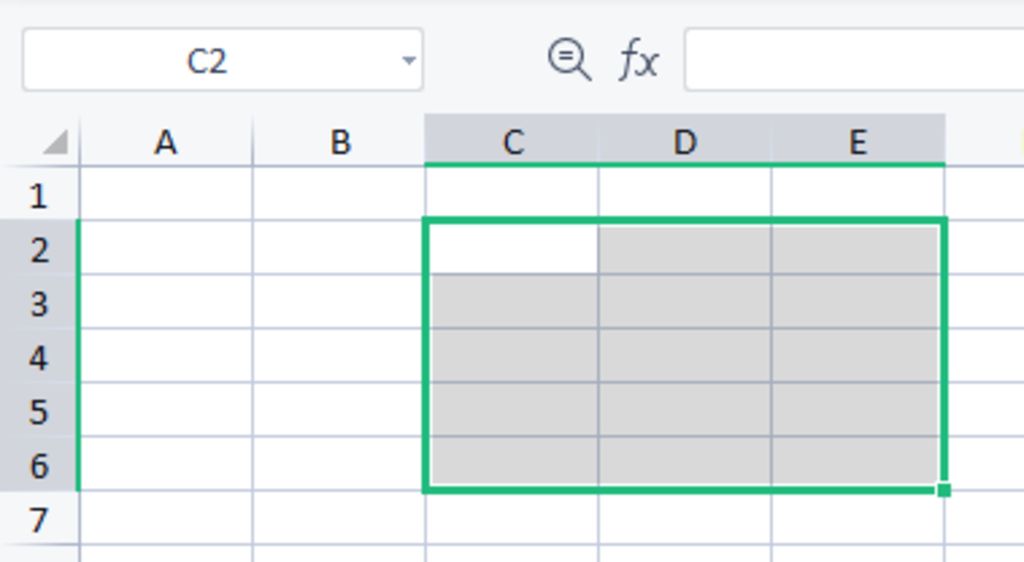Click cell B4 in the grid
This screenshot has height=562, width=1024.
coord(339,356)
